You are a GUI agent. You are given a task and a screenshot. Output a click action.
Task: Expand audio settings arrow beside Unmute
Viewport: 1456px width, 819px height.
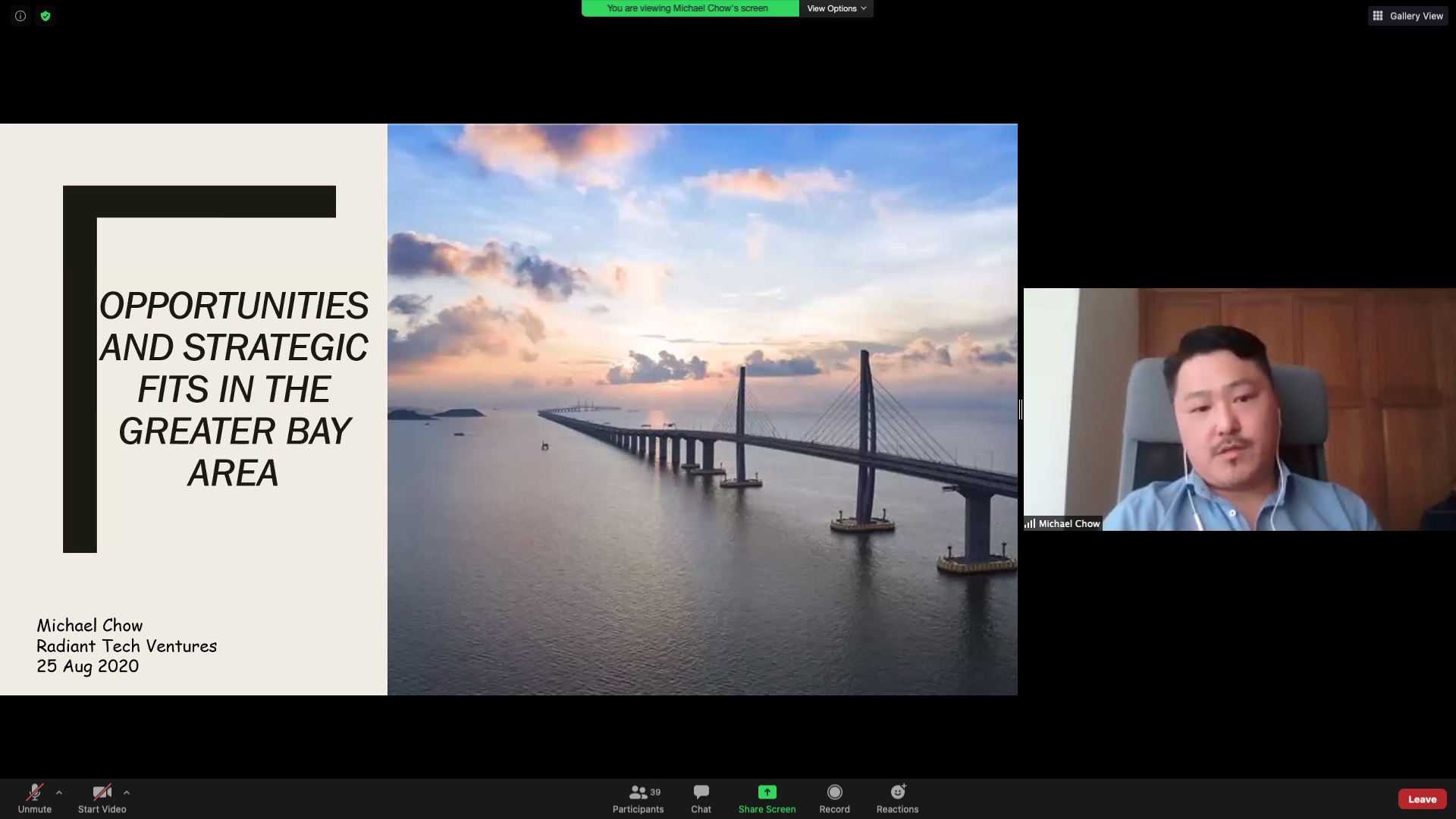(x=59, y=792)
